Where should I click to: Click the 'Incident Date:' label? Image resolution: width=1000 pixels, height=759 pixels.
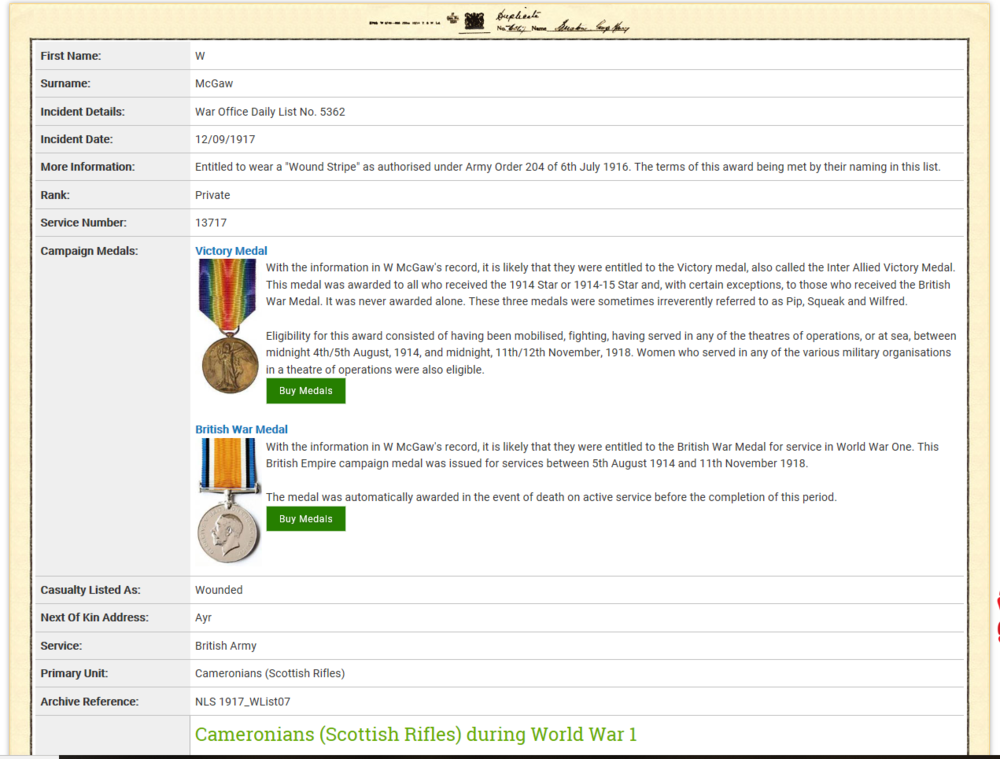click(x=77, y=139)
